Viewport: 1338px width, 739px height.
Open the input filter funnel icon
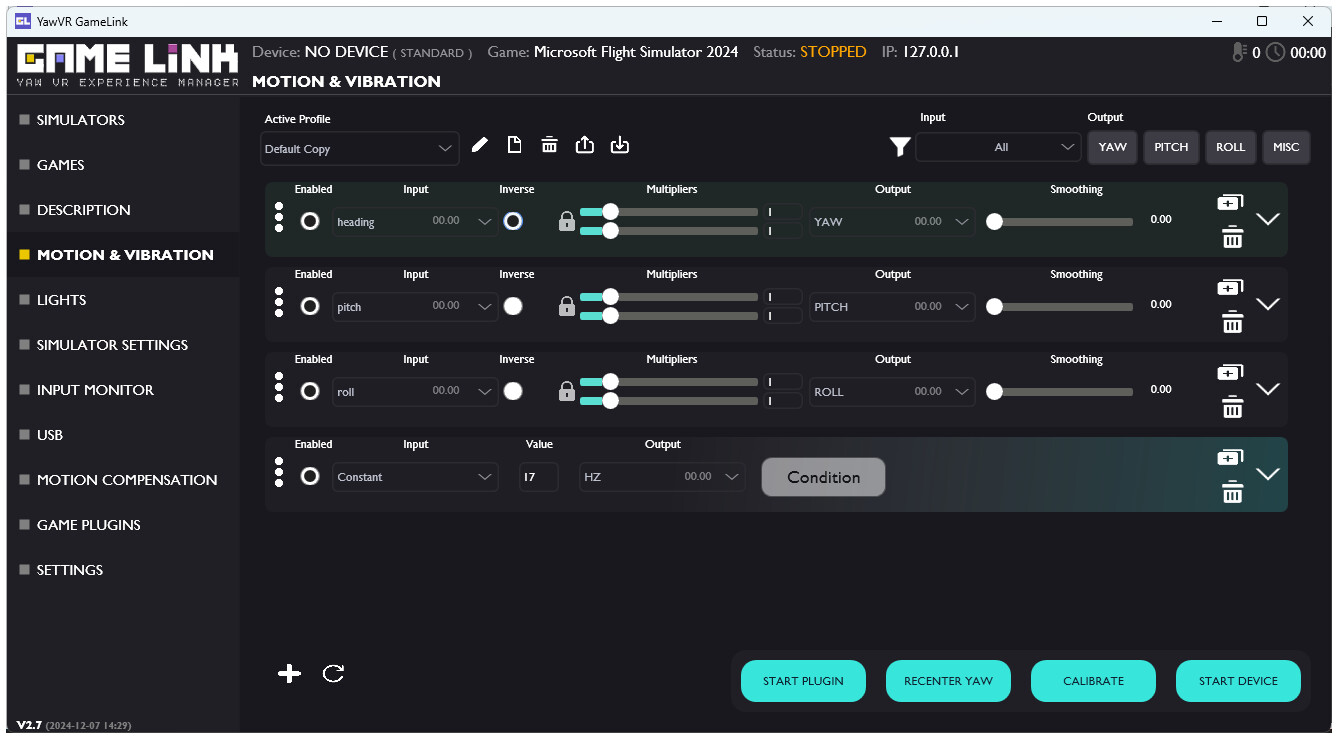898,147
